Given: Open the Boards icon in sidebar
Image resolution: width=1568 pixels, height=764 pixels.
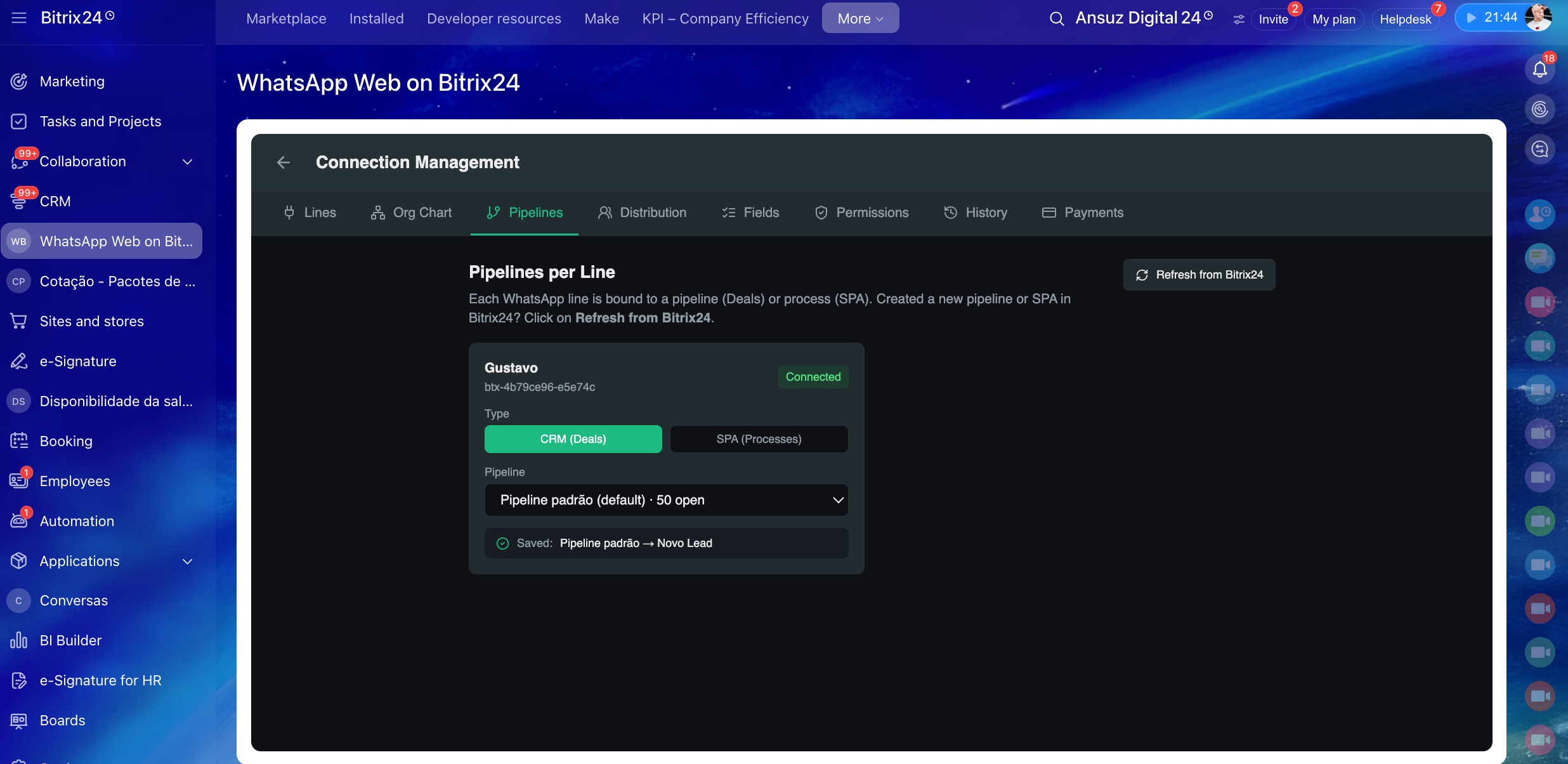Looking at the screenshot, I should (x=19, y=720).
